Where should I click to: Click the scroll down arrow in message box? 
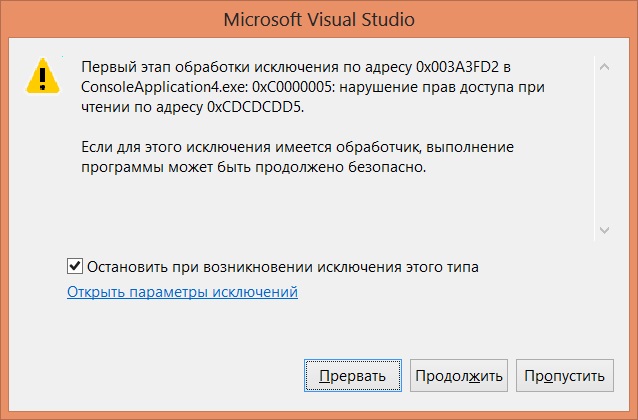point(604,230)
